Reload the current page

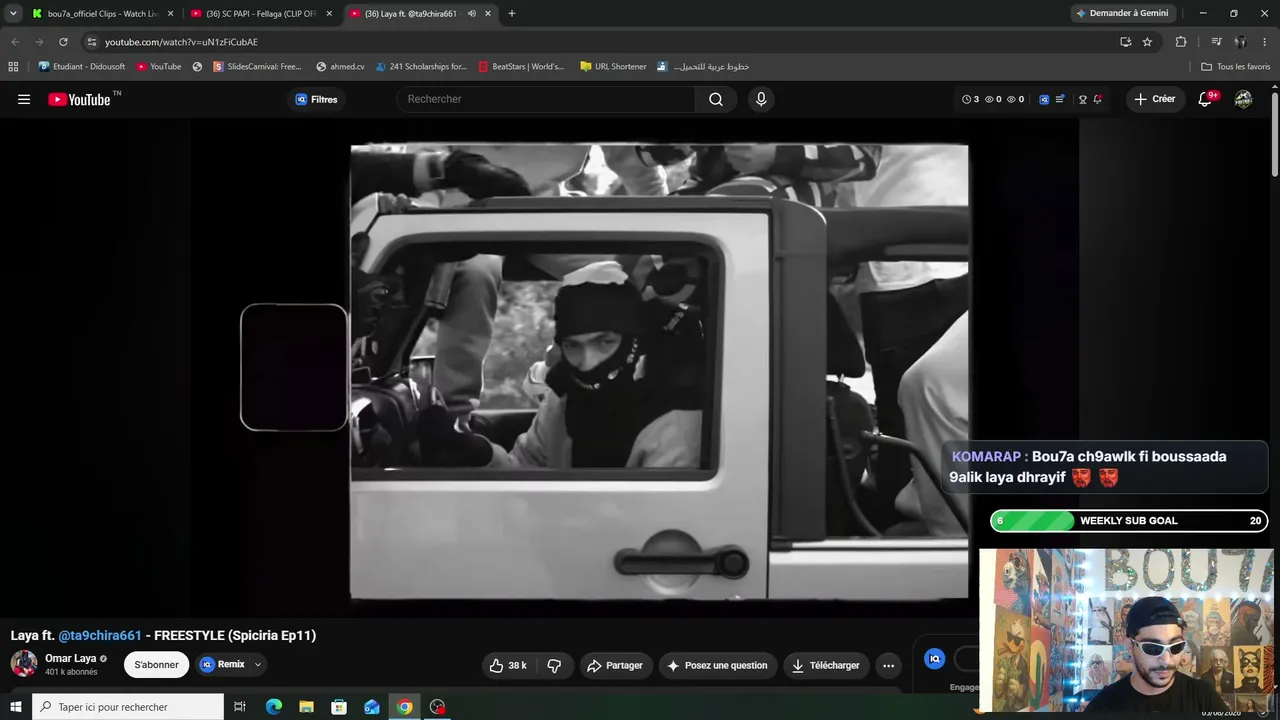click(63, 42)
